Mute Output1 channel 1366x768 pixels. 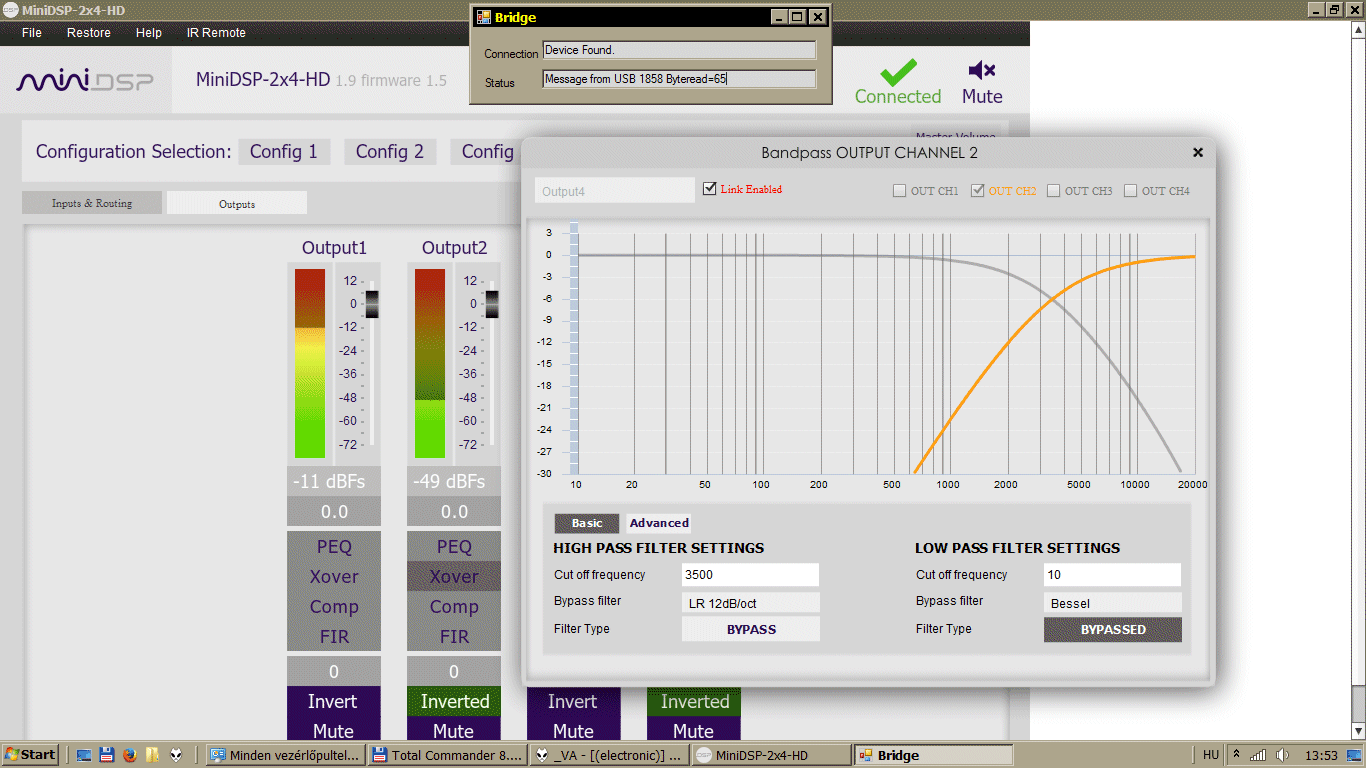point(333,730)
